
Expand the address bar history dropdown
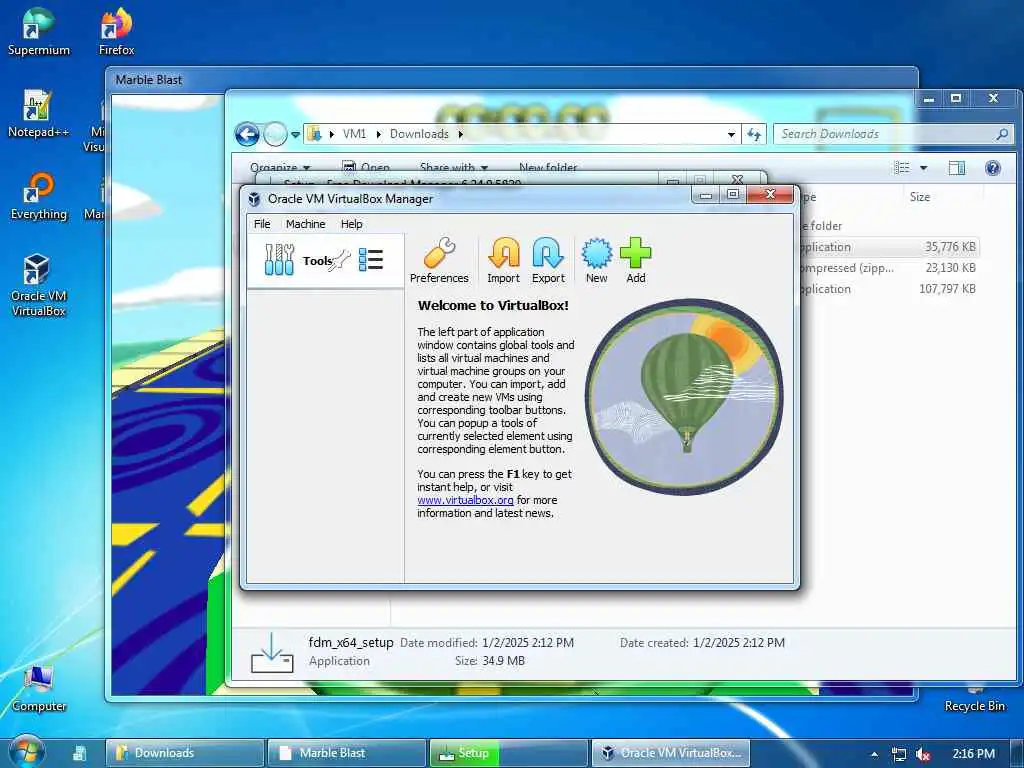(731, 135)
